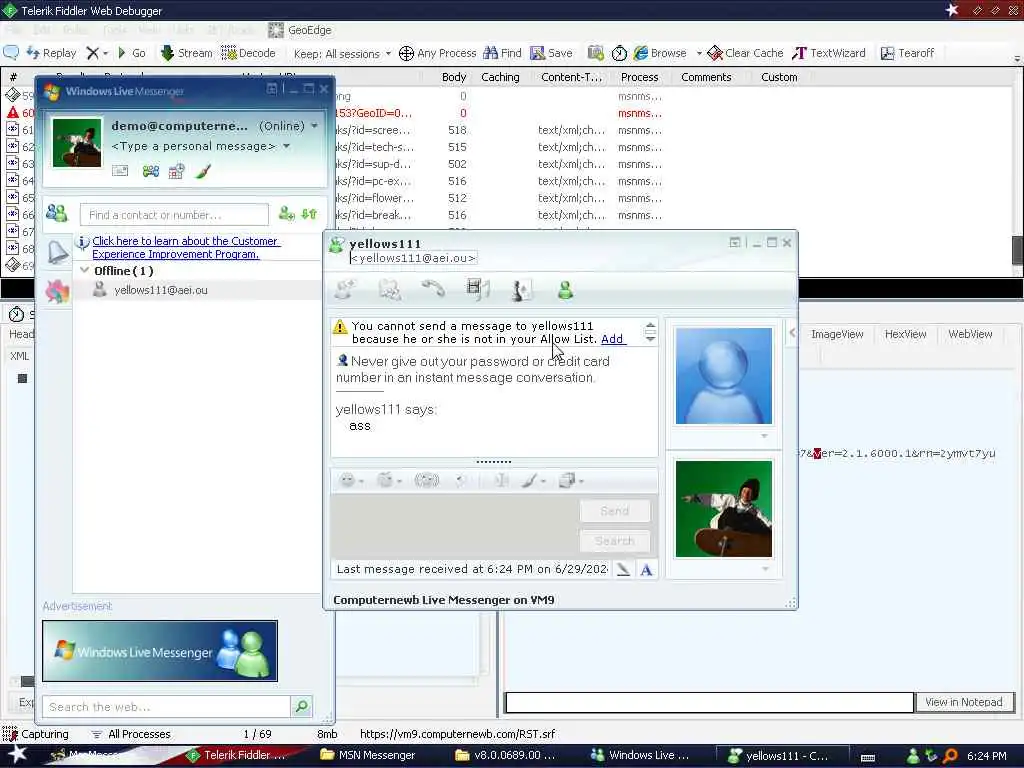1024x768 pixels.
Task: Click the comment bubble icon in Fiddler toolbar
Action: tap(11, 53)
